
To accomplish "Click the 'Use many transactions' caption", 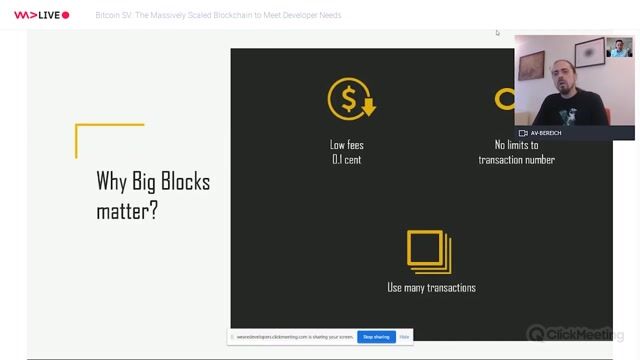I will click(431, 288).
